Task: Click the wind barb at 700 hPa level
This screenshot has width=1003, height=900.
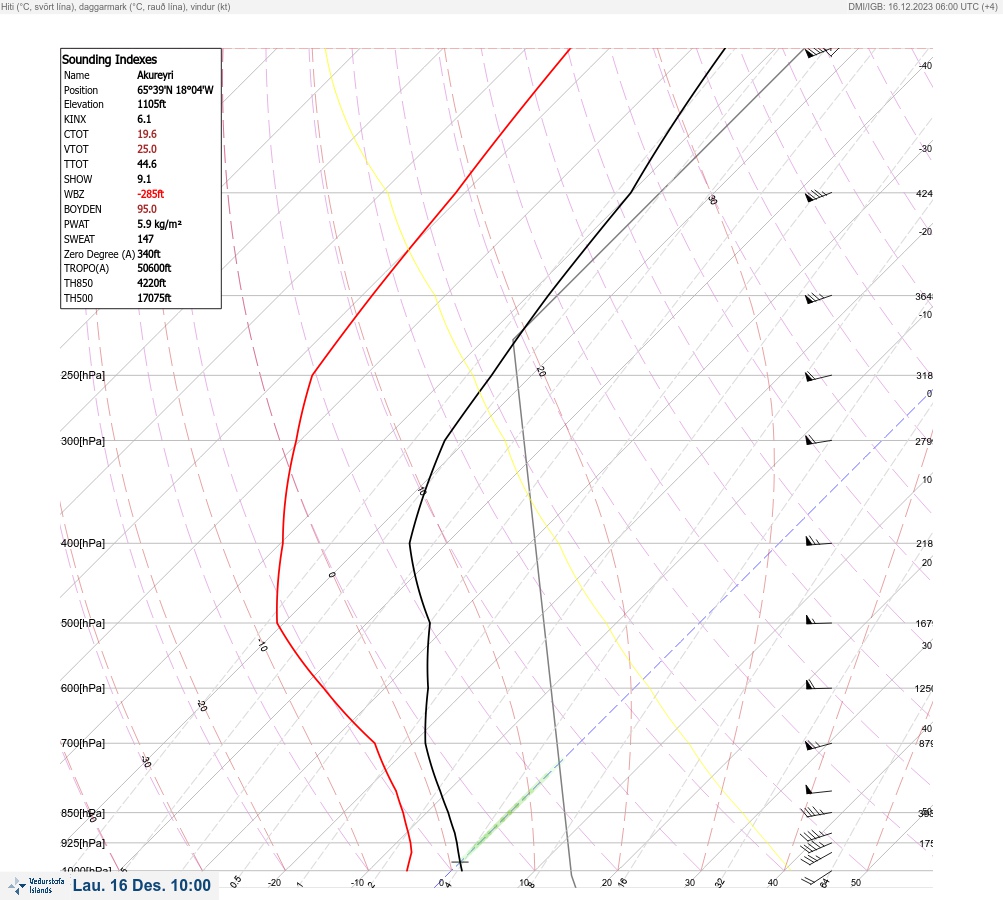Action: pyautogui.click(x=818, y=745)
